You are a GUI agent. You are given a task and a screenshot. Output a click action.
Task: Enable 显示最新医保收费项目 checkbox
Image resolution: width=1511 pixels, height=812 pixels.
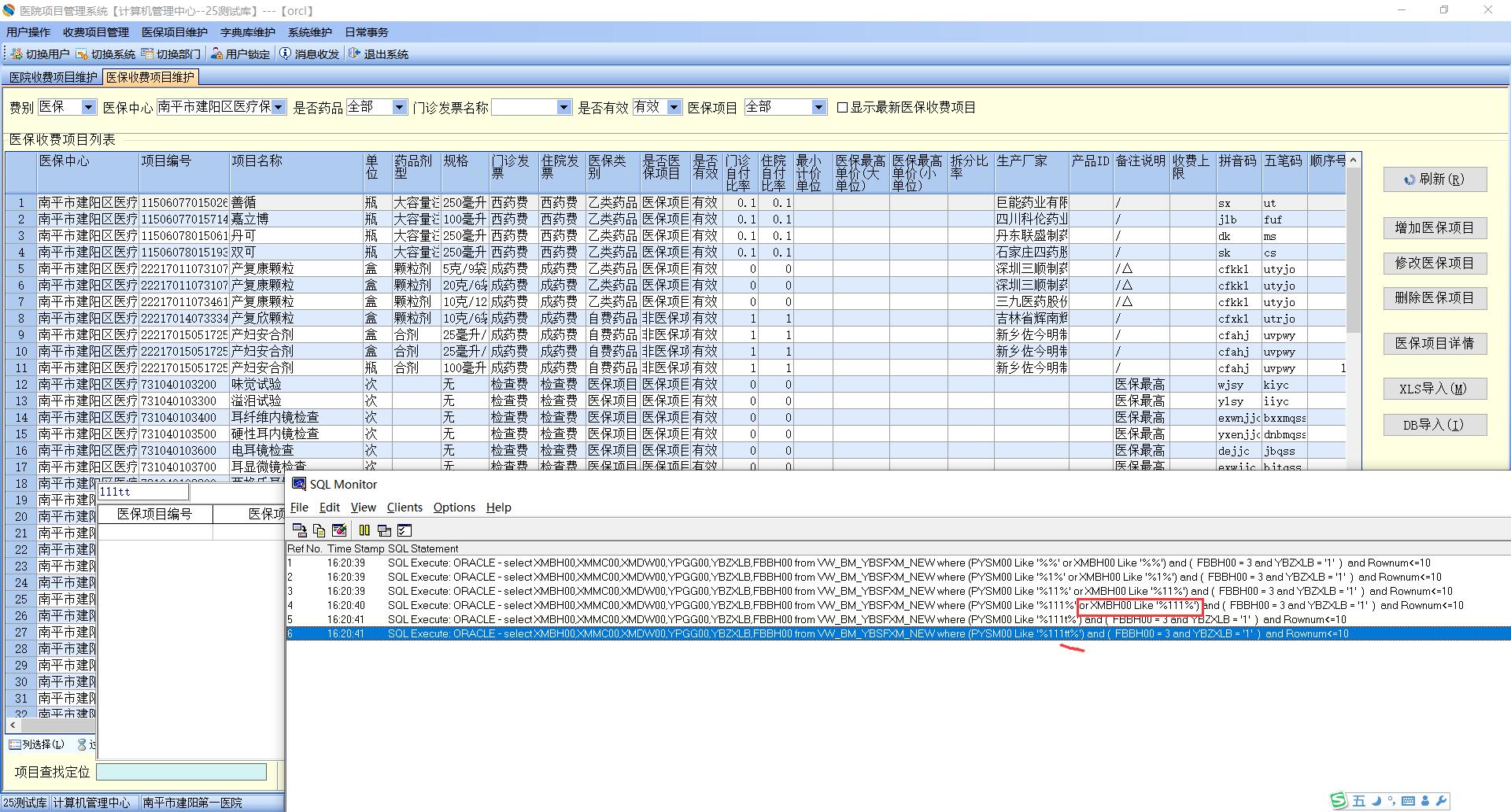[x=842, y=108]
